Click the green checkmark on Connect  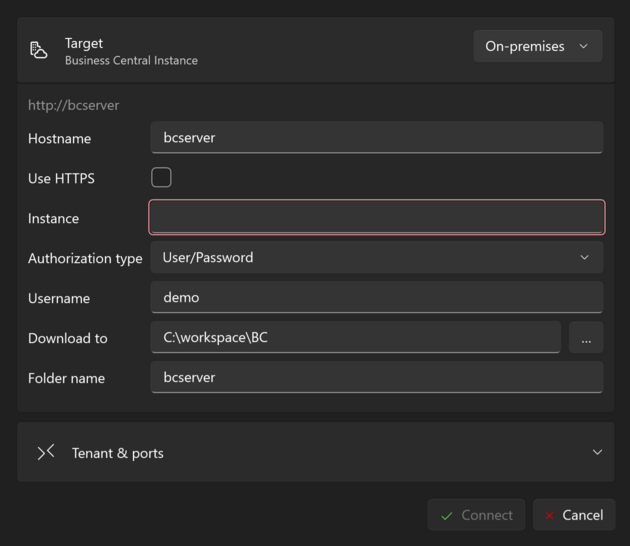click(447, 516)
